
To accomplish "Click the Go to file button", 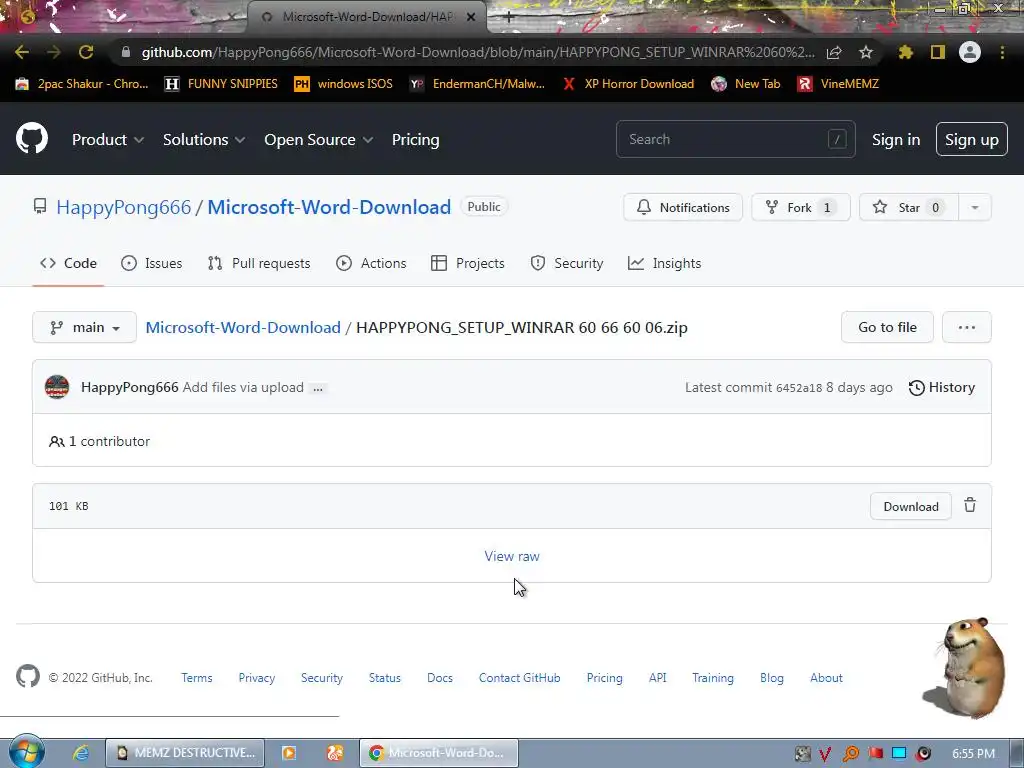I will point(888,327).
